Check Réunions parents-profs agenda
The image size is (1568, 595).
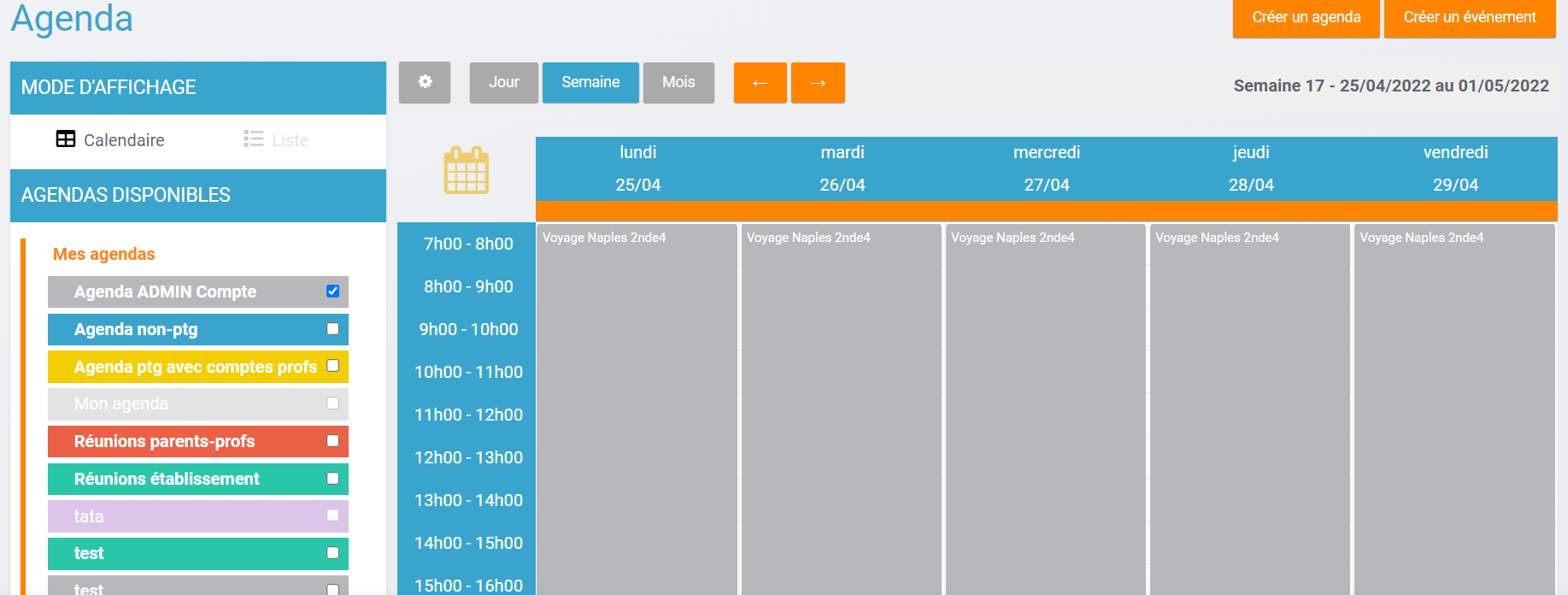pyautogui.click(x=332, y=441)
